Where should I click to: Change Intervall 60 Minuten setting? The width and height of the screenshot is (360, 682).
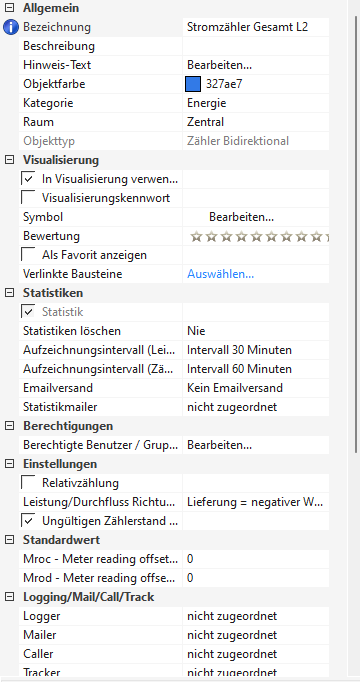pos(256,369)
